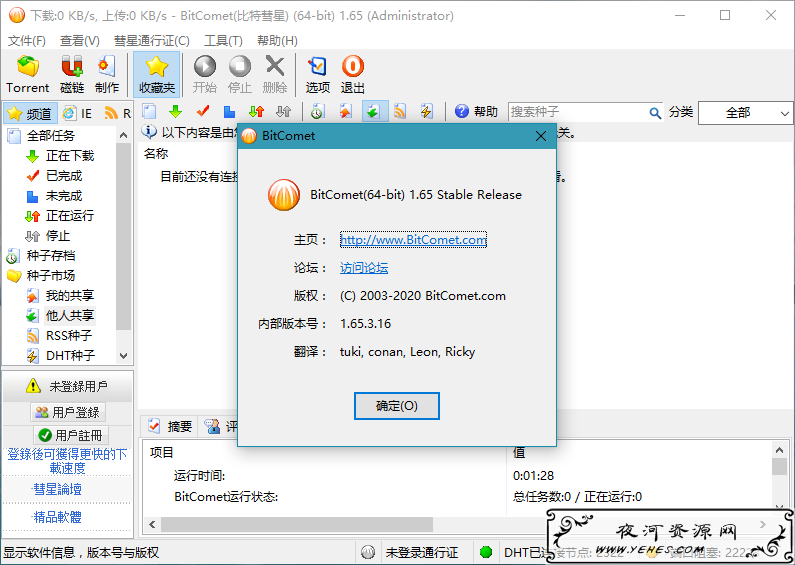This screenshot has height=565, width=795.
Task: Click the 停止 stop button in toolbar
Action: point(240,74)
